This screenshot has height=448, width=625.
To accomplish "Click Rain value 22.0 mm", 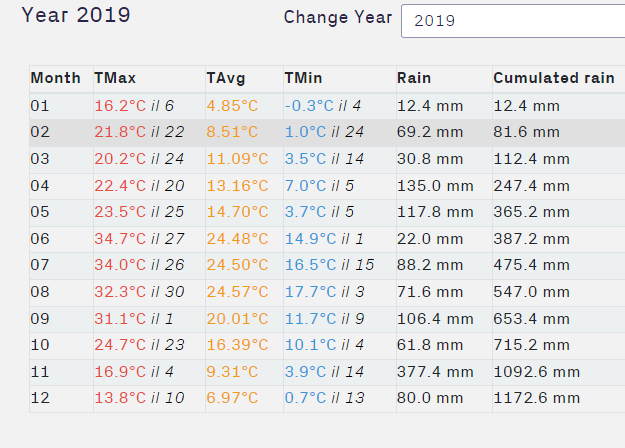I will pyautogui.click(x=430, y=239).
